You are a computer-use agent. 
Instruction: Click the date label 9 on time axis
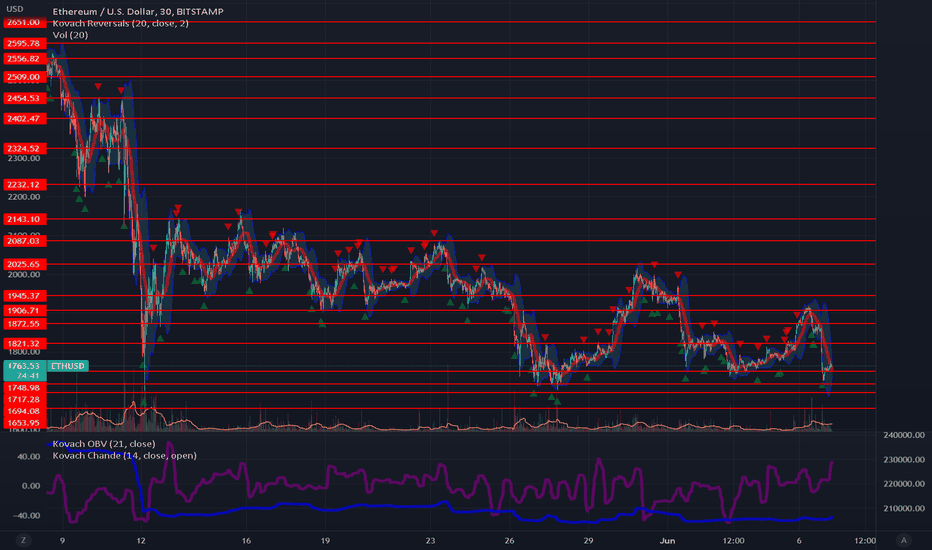click(62, 540)
